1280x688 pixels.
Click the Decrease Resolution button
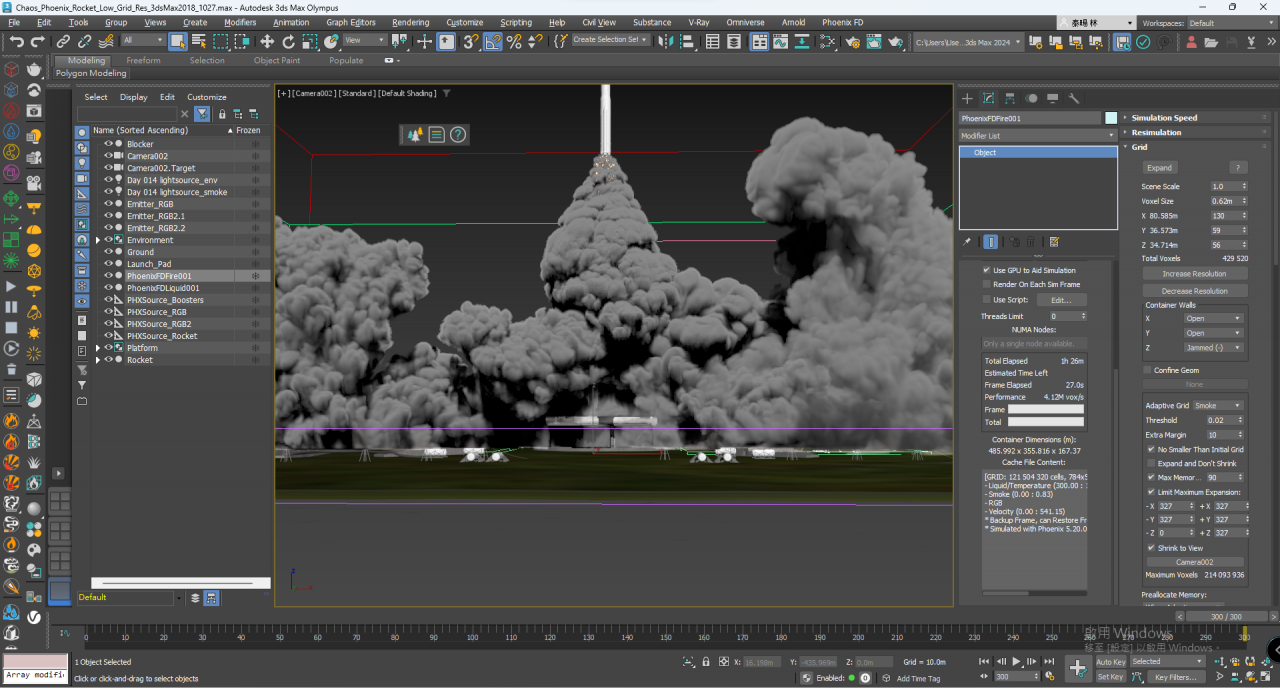pos(1194,291)
